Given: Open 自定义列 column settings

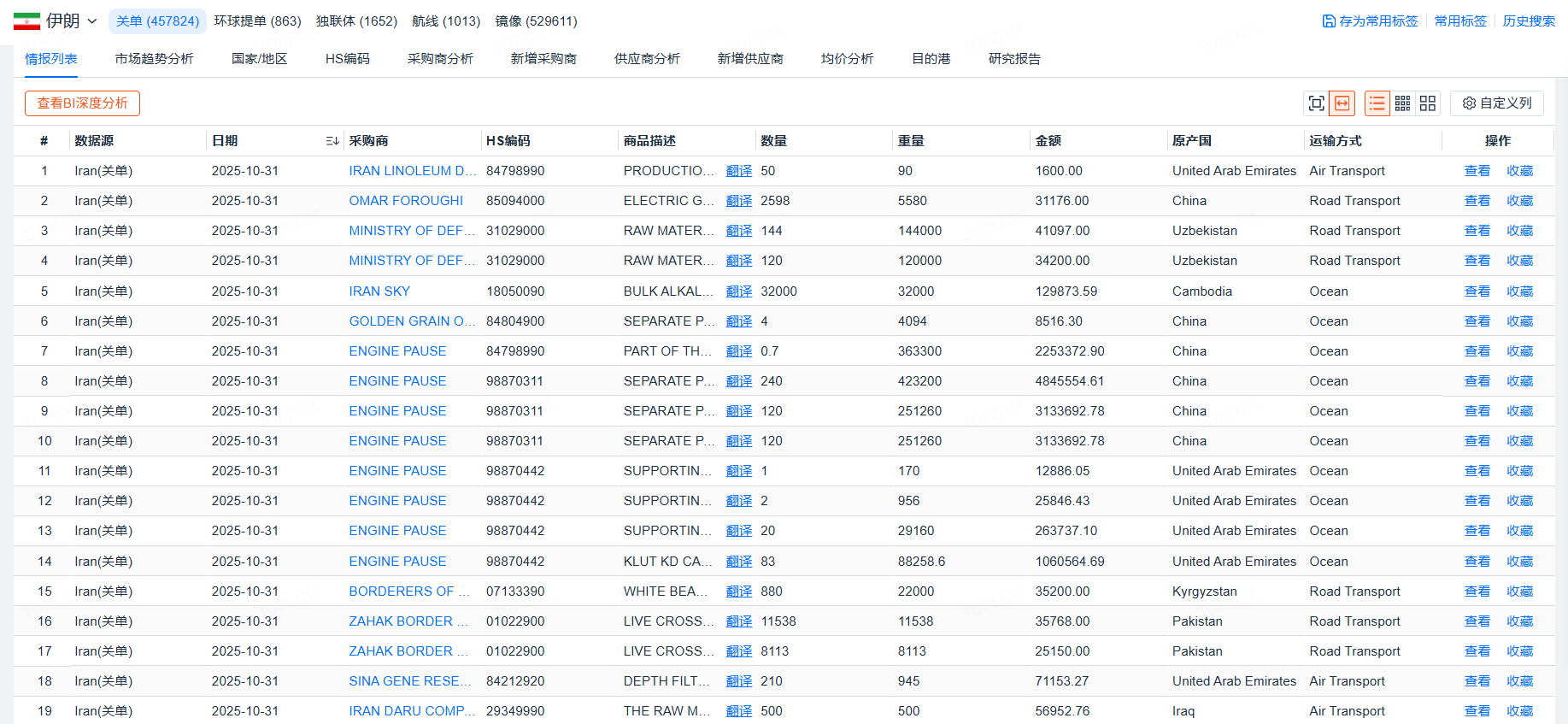Looking at the screenshot, I should (1497, 103).
